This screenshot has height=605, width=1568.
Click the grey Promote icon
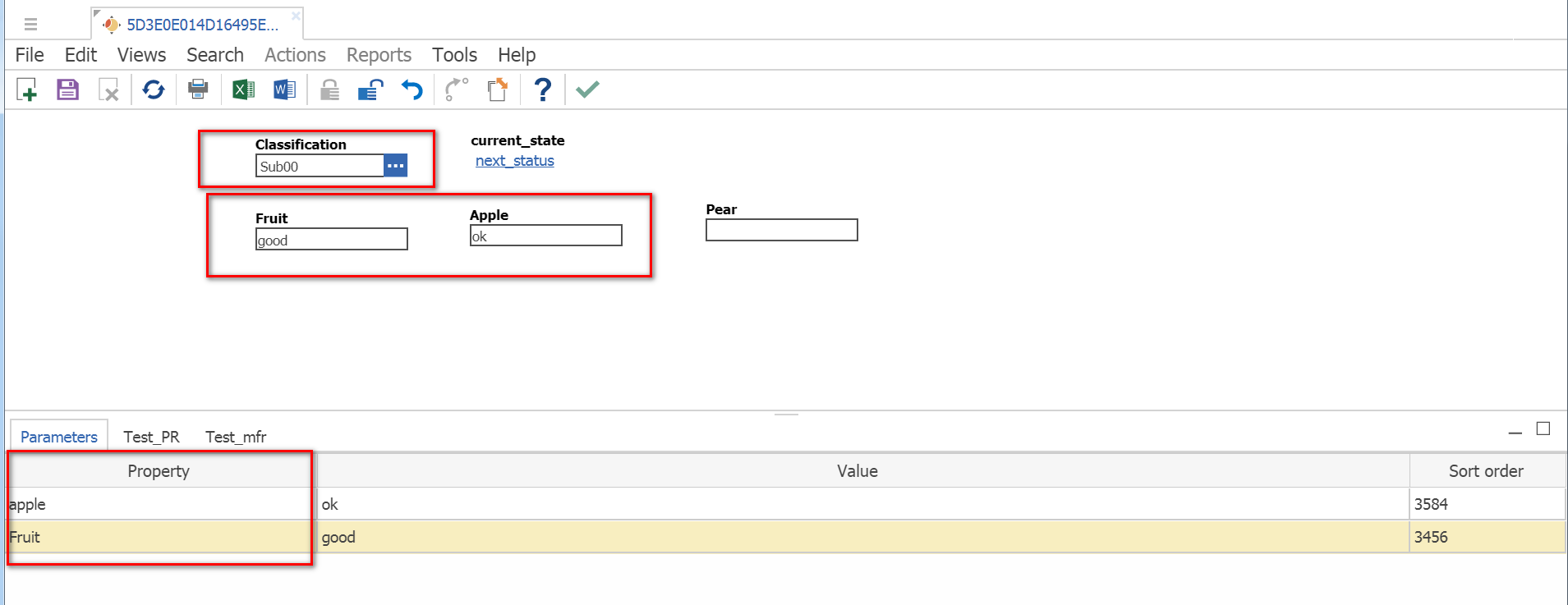coord(456,89)
